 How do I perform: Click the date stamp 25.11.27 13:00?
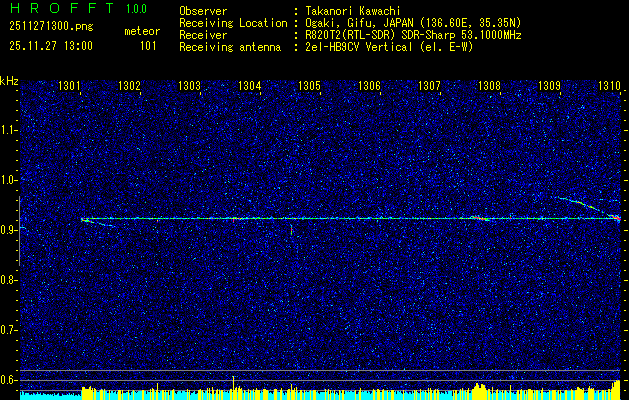point(51,46)
